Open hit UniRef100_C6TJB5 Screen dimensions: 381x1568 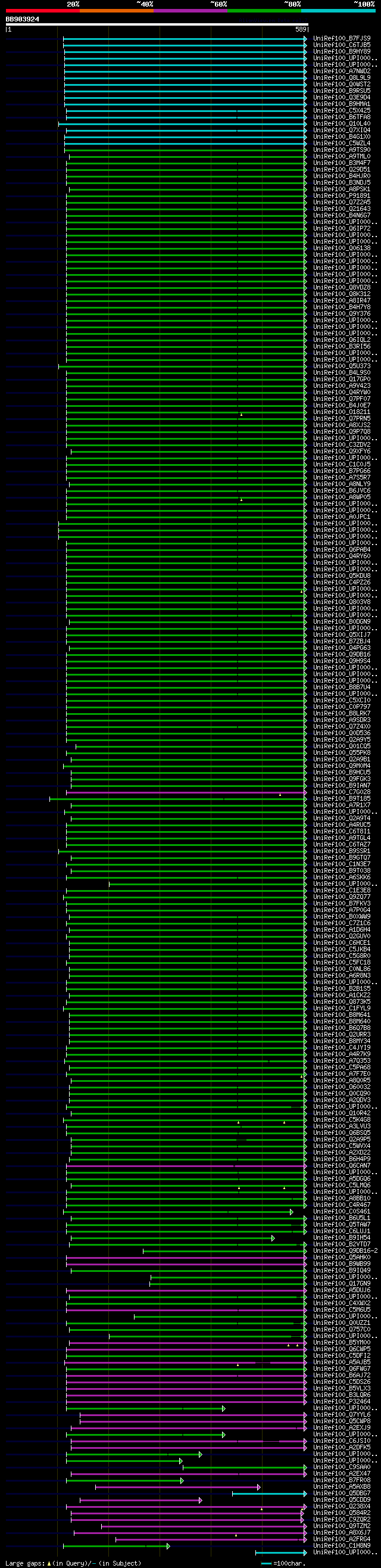point(342,45)
